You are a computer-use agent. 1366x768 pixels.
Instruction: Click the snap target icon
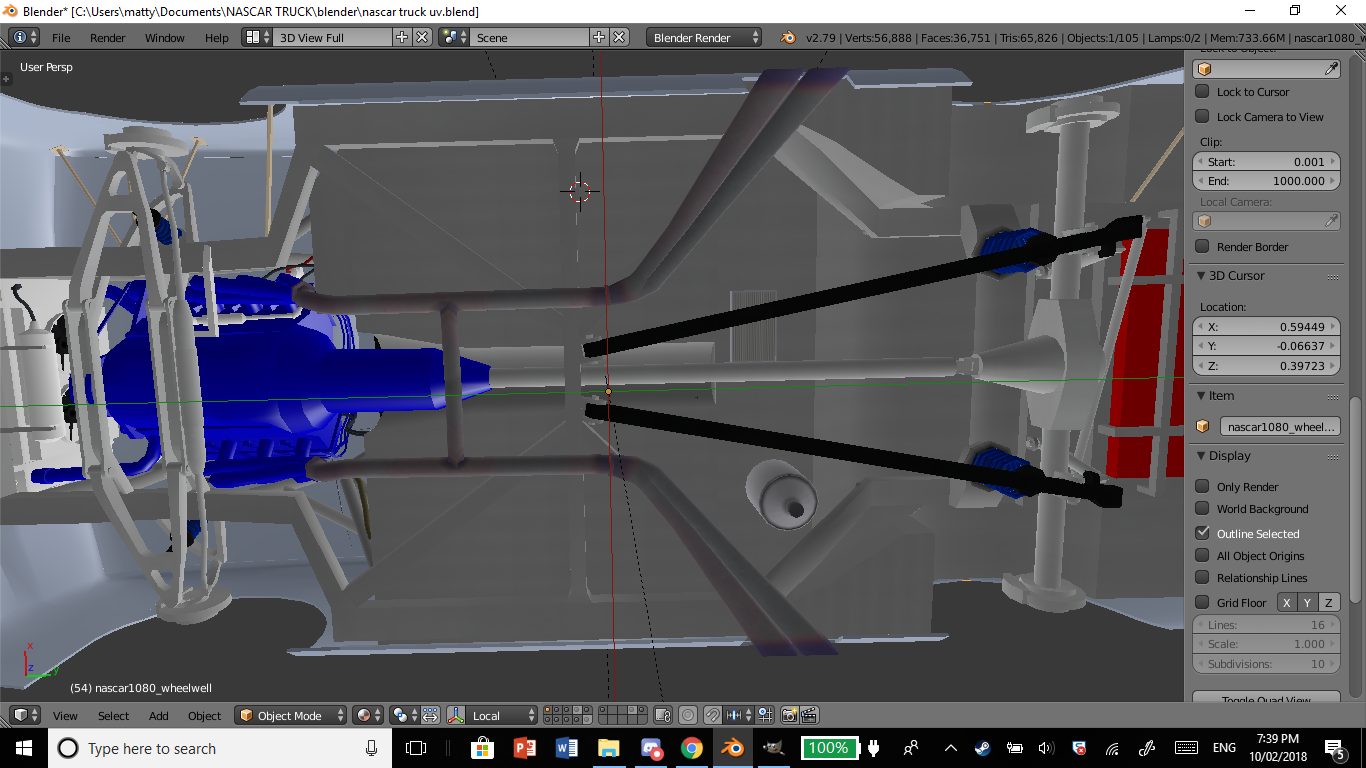point(765,715)
